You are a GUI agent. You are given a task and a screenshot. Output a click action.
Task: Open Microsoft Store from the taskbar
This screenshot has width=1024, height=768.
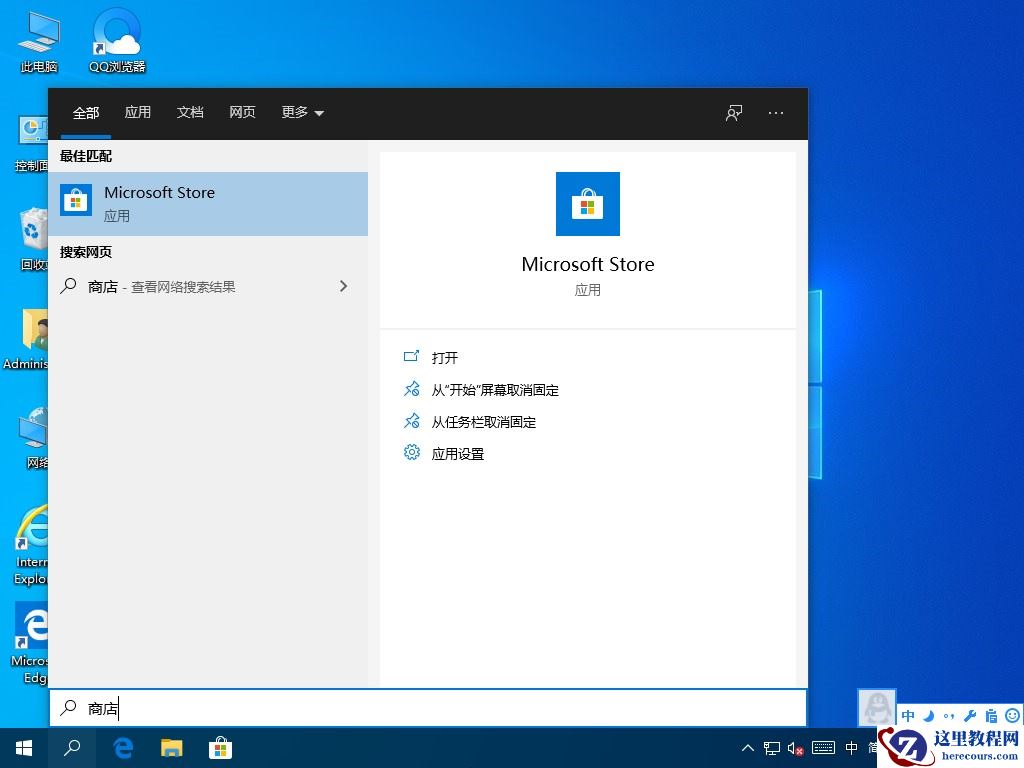pyautogui.click(x=220, y=747)
